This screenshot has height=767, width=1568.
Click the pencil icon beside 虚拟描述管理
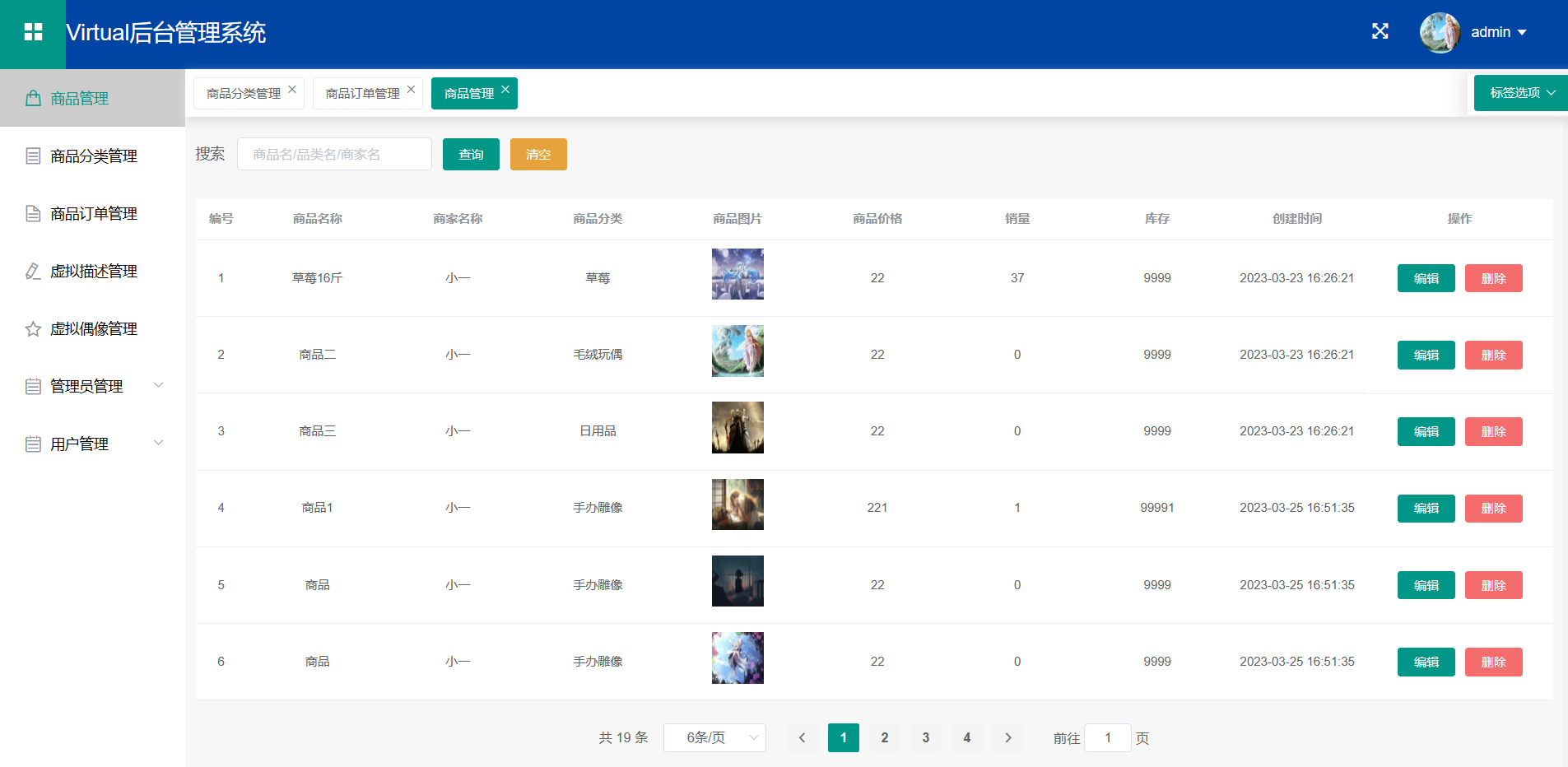pyautogui.click(x=33, y=271)
